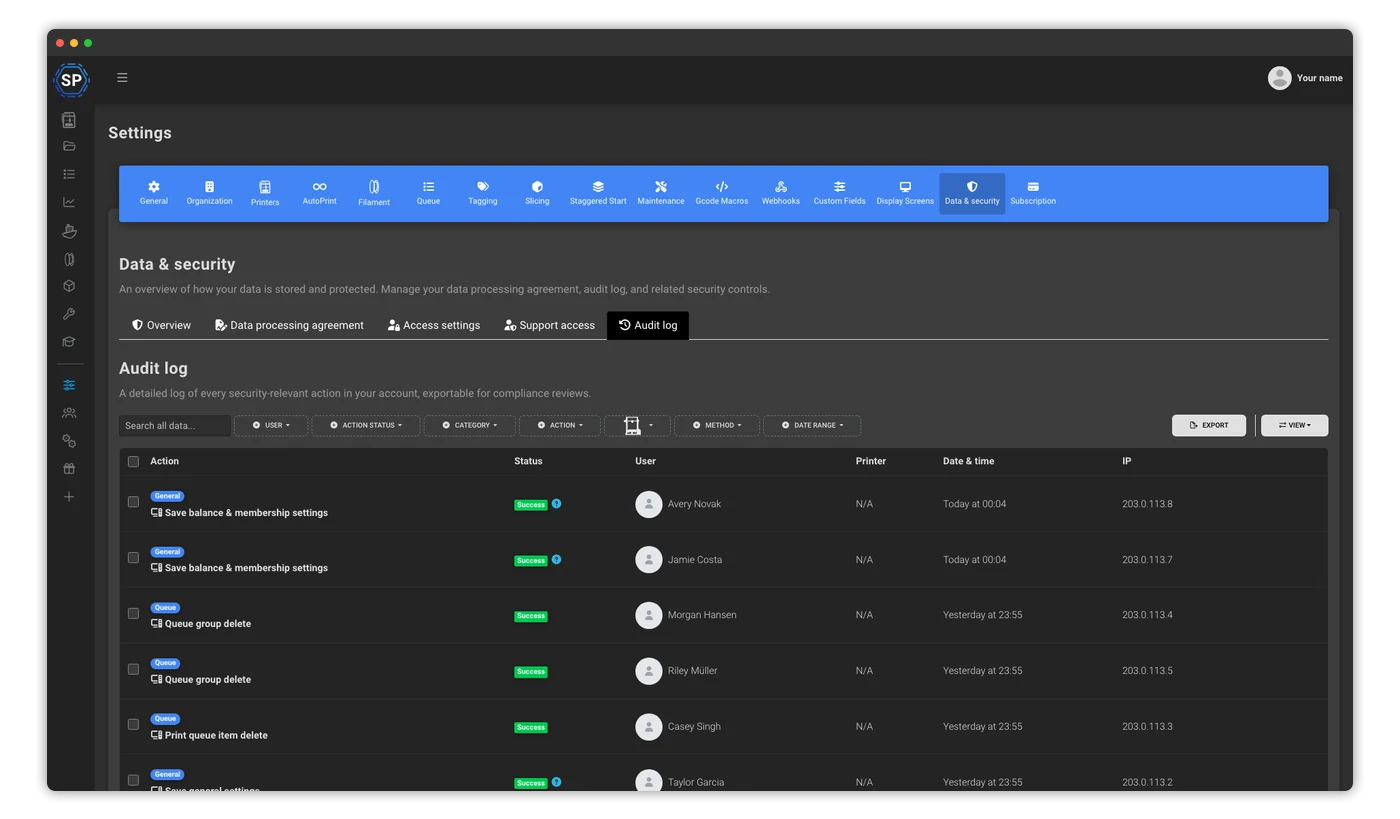This screenshot has height=819, width=1400.
Task: Click the help icon in Avery Novak's status
Action: coord(556,504)
